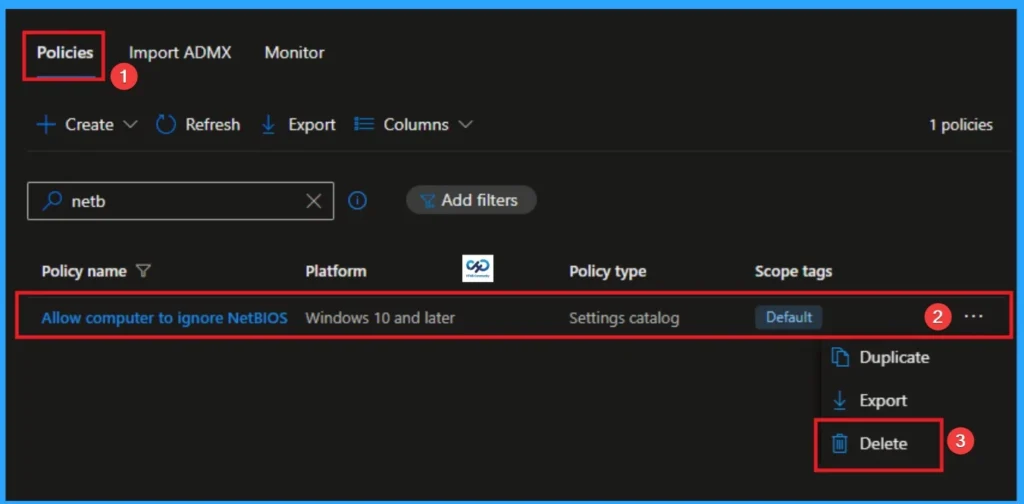Open the row's three-dot more menu
The height and width of the screenshot is (504, 1024).
click(x=973, y=317)
